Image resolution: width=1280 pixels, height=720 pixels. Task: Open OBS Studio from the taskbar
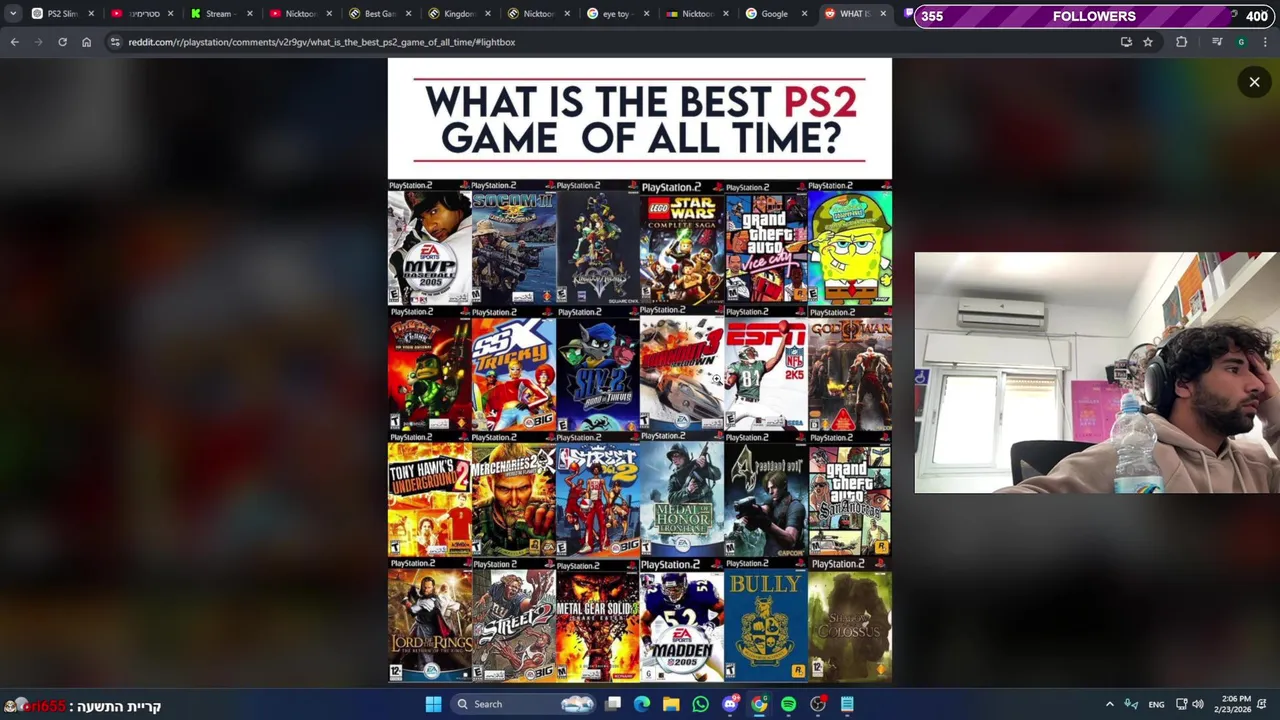click(x=818, y=704)
